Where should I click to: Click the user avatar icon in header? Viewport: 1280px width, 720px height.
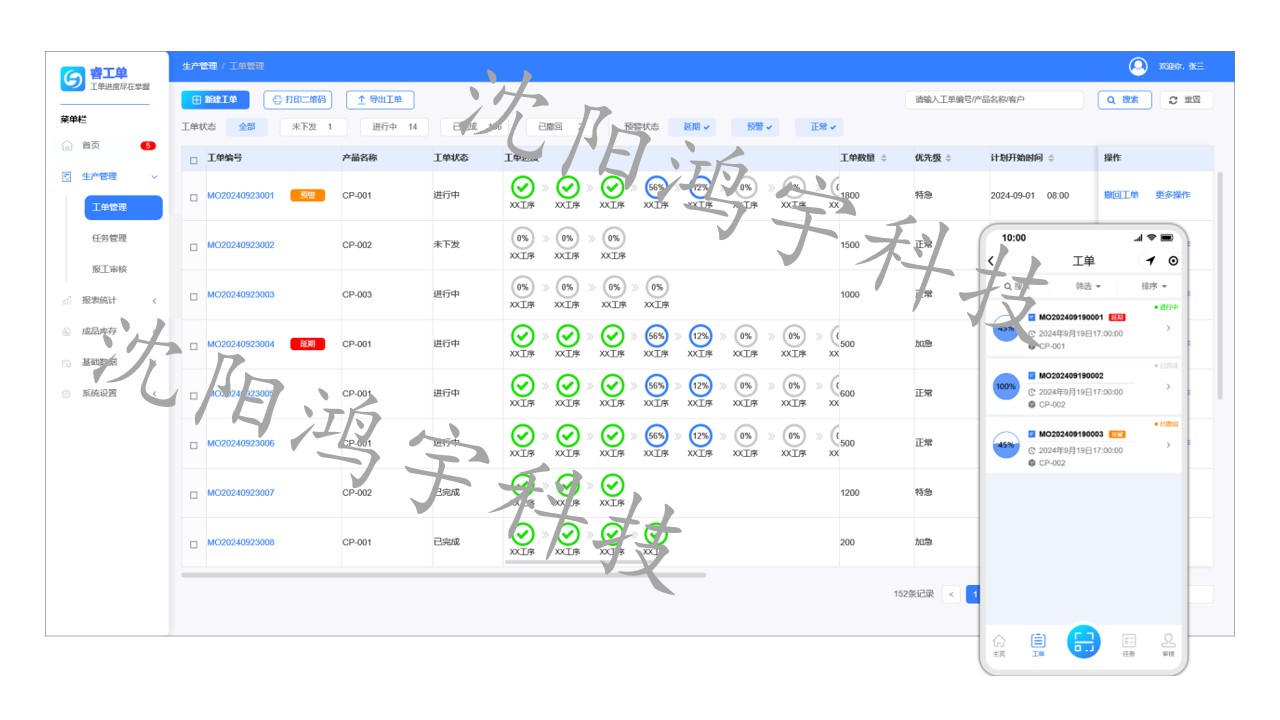click(x=1138, y=66)
